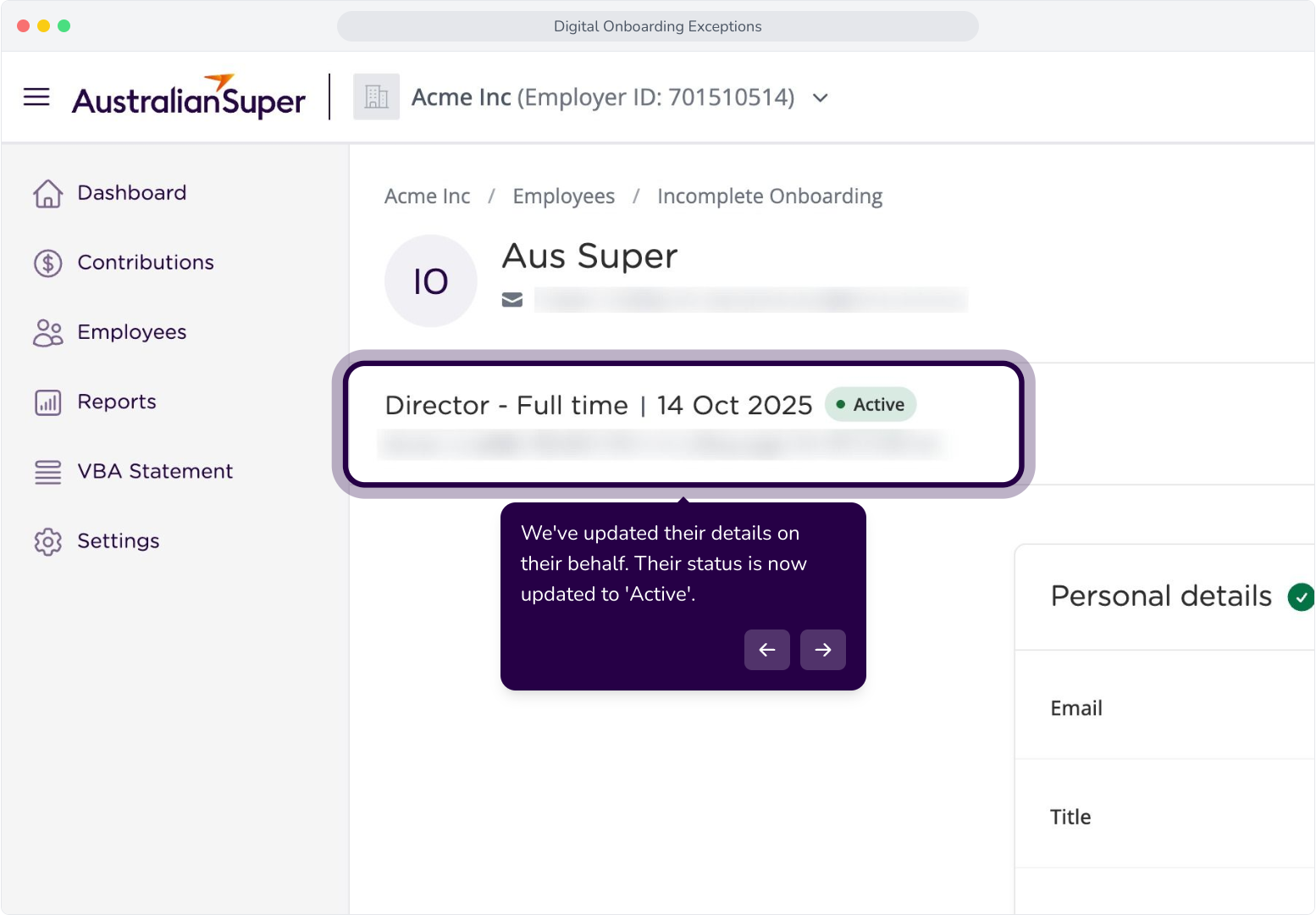Click the Employees people icon

pos(47,333)
